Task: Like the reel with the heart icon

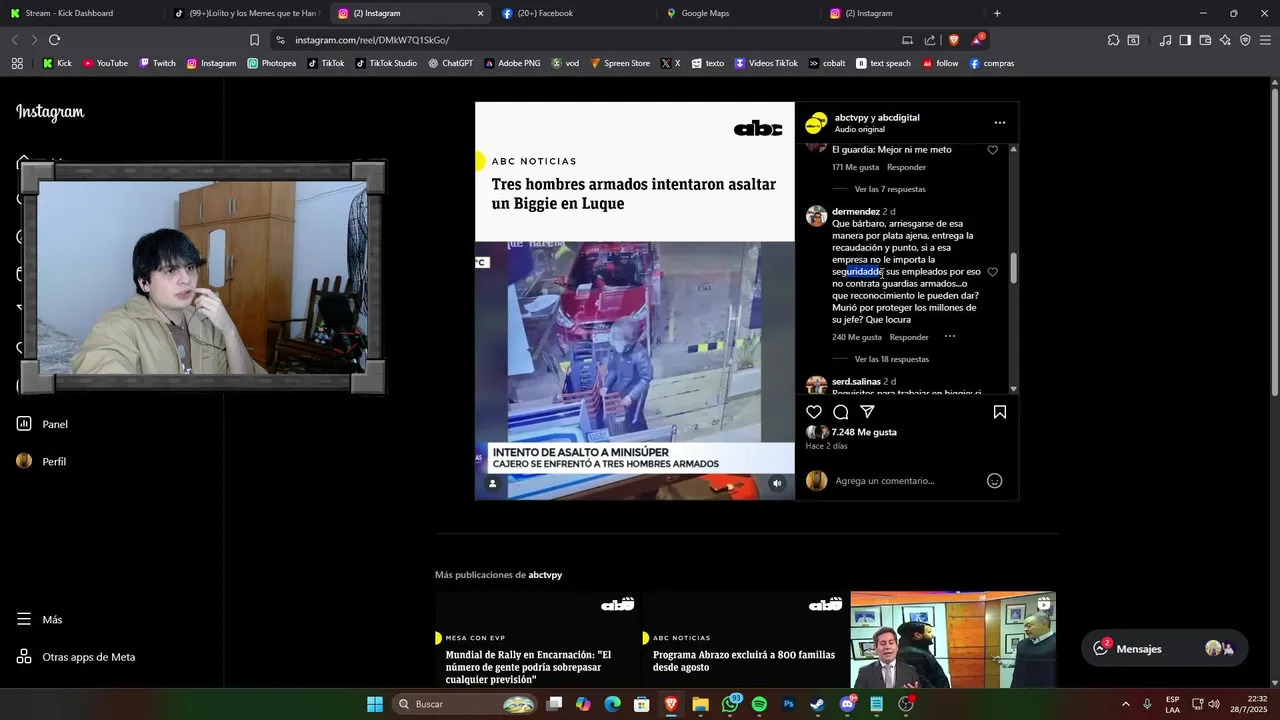Action: pyautogui.click(x=814, y=412)
